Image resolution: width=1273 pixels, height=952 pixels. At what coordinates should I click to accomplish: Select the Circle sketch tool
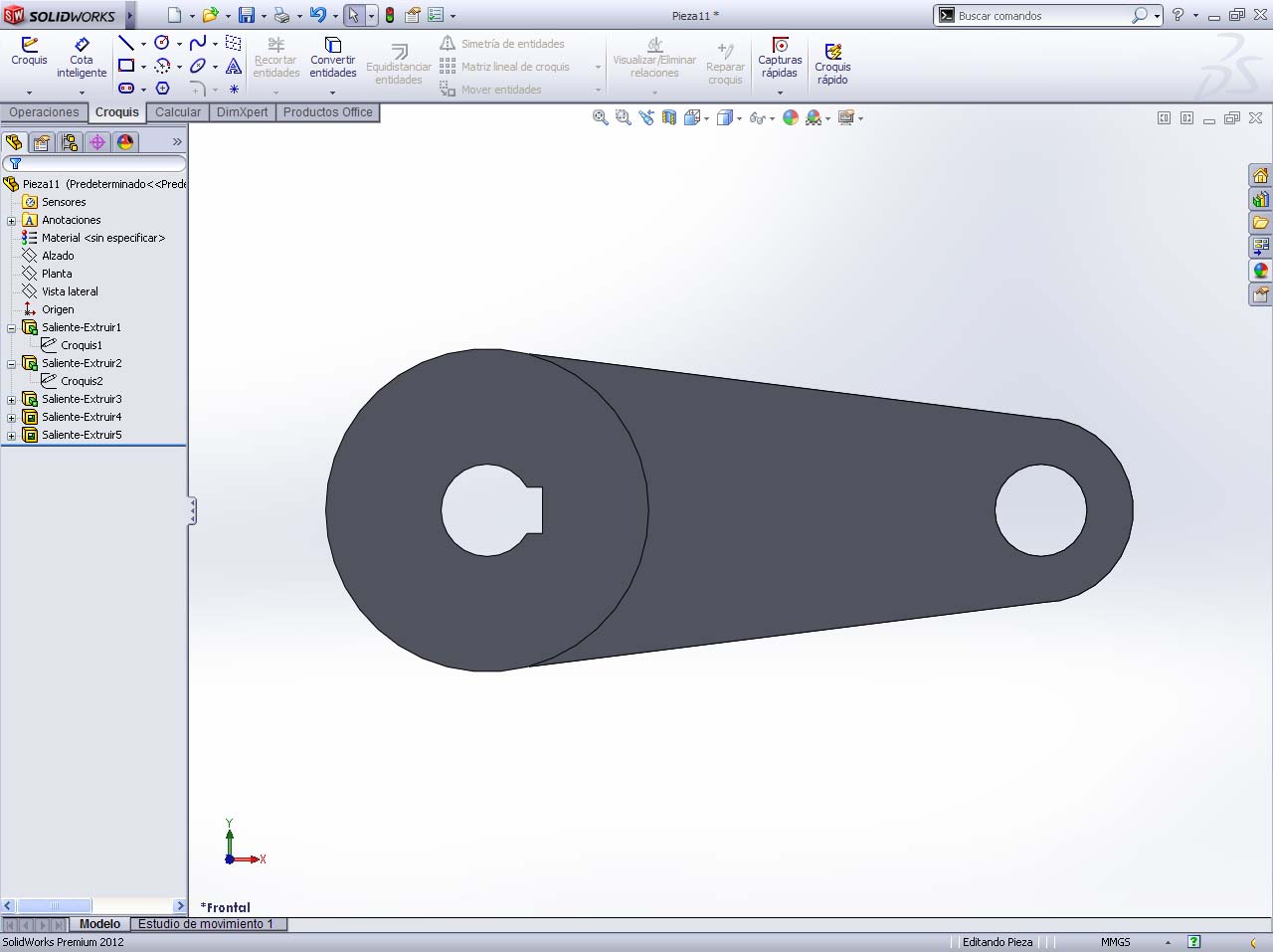pyautogui.click(x=162, y=43)
